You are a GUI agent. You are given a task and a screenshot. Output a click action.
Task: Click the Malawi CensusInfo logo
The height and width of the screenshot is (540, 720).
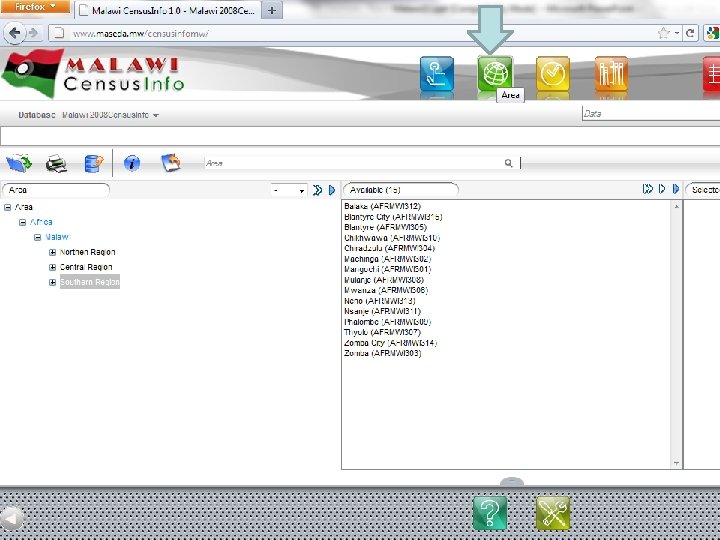coord(93,73)
